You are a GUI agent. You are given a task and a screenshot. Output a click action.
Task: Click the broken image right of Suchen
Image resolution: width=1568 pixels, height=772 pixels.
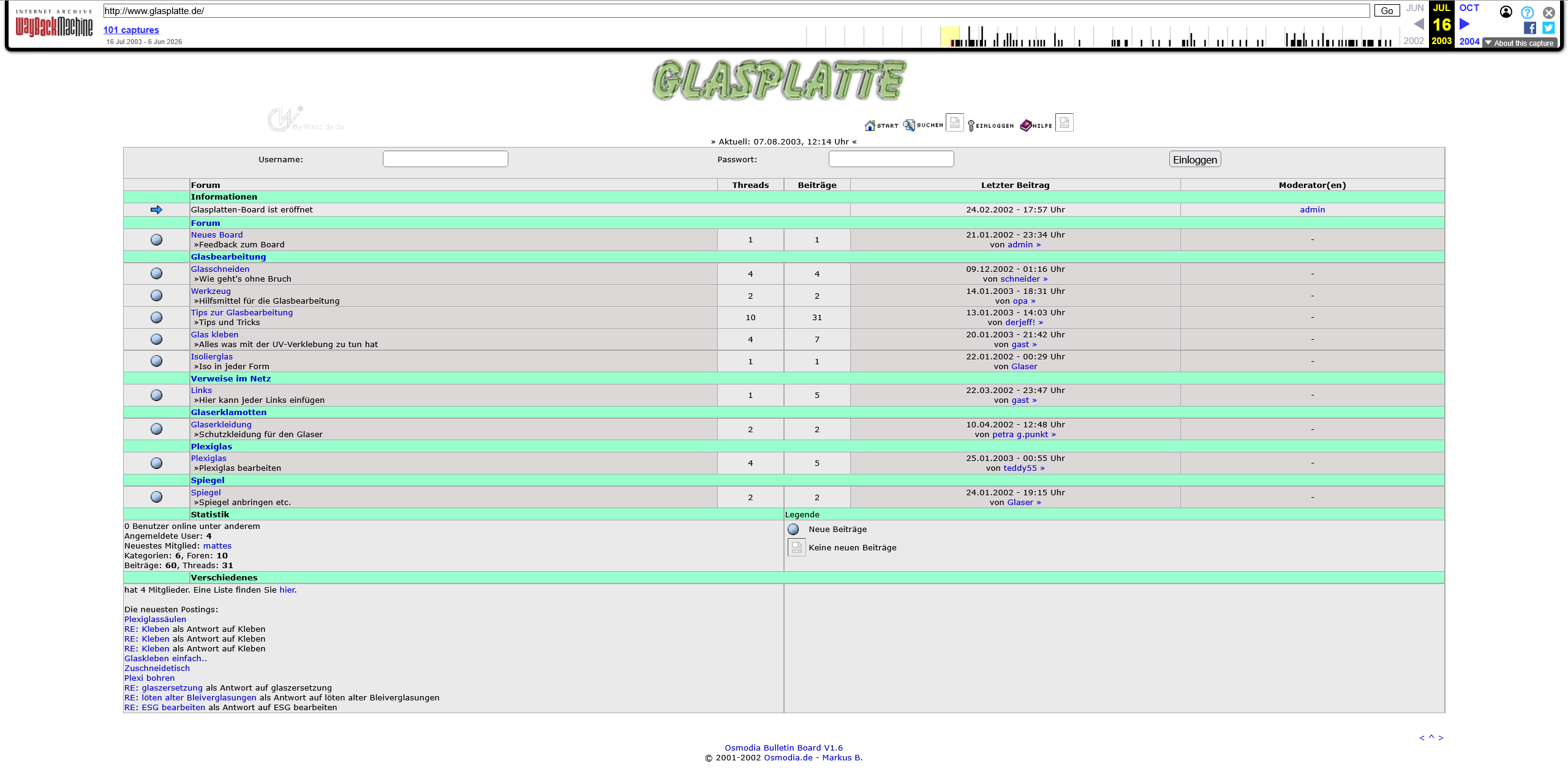click(955, 122)
